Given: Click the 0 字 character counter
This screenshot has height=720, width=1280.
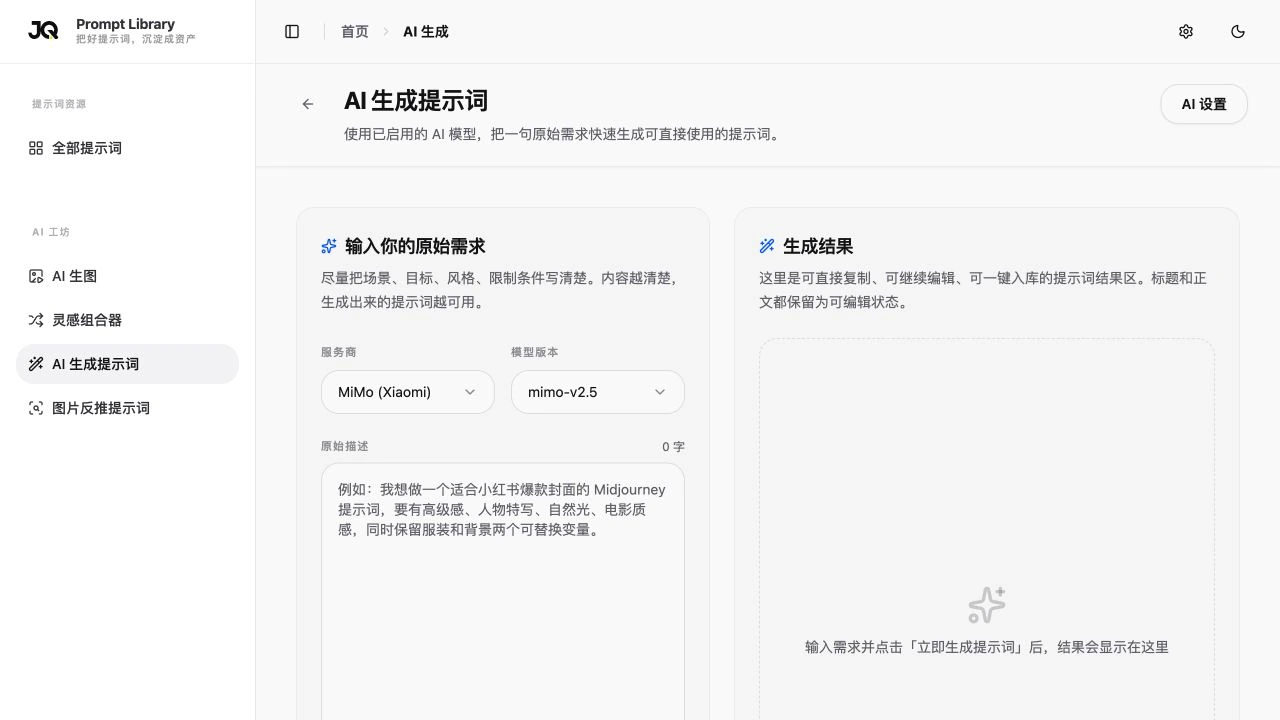Looking at the screenshot, I should coord(673,447).
